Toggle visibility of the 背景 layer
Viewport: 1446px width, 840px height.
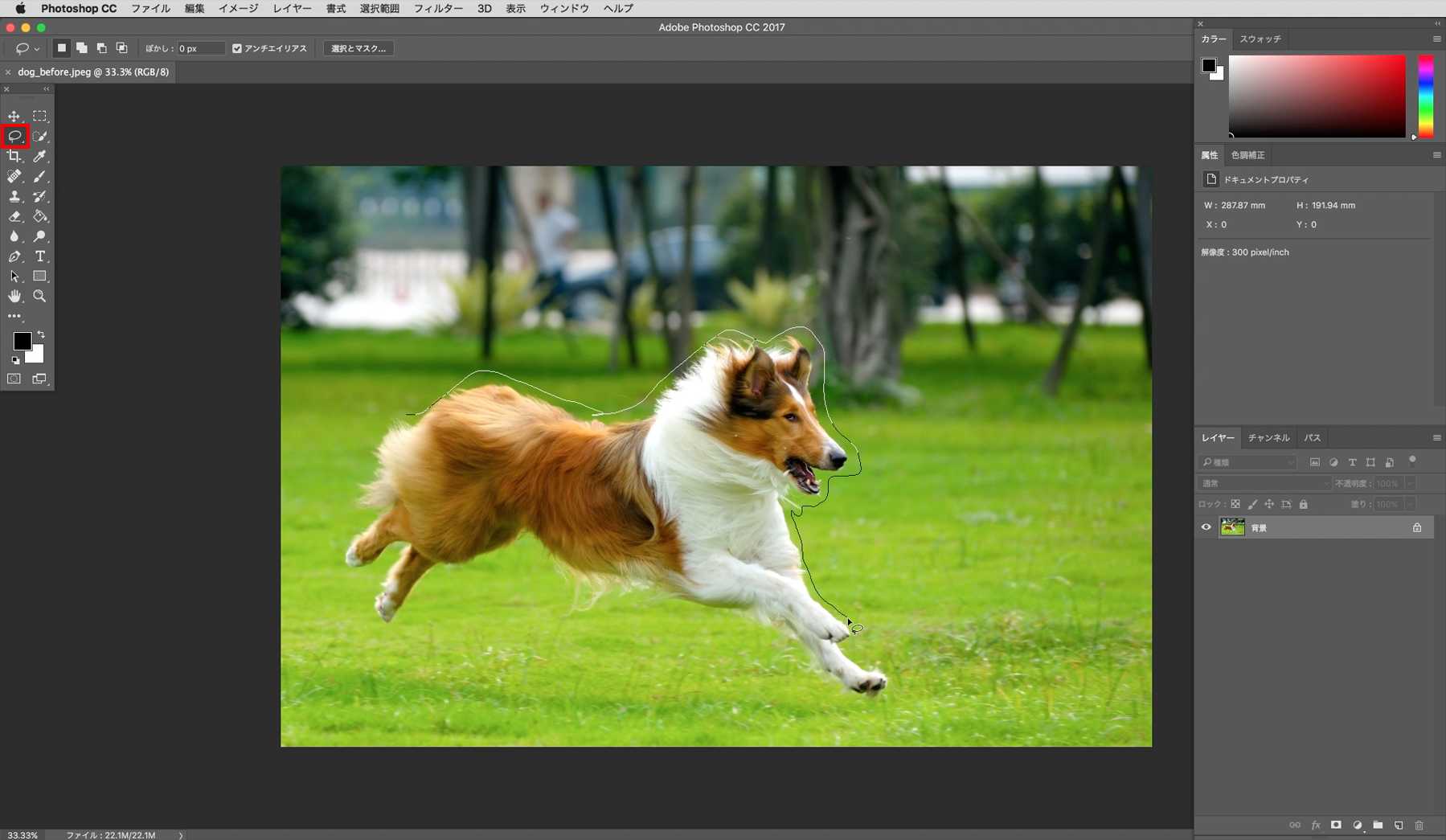(1205, 527)
